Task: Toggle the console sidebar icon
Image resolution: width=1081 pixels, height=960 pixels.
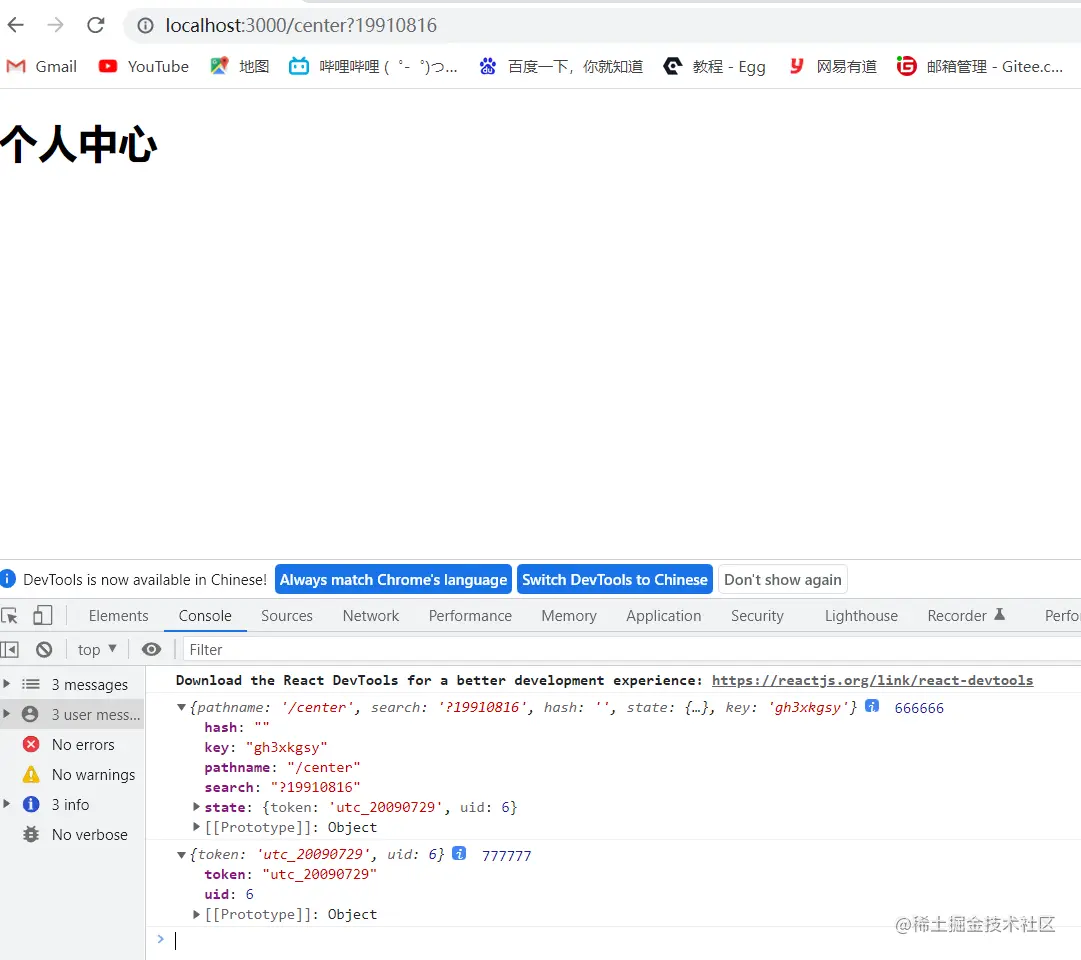Action: click(10, 649)
